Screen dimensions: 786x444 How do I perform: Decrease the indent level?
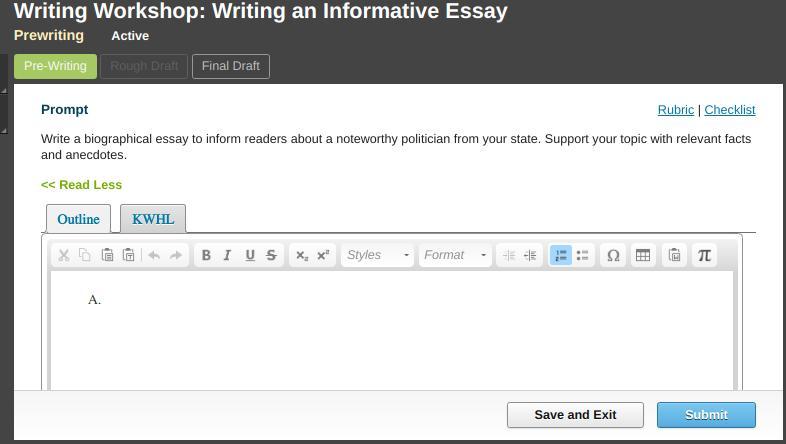(509, 255)
